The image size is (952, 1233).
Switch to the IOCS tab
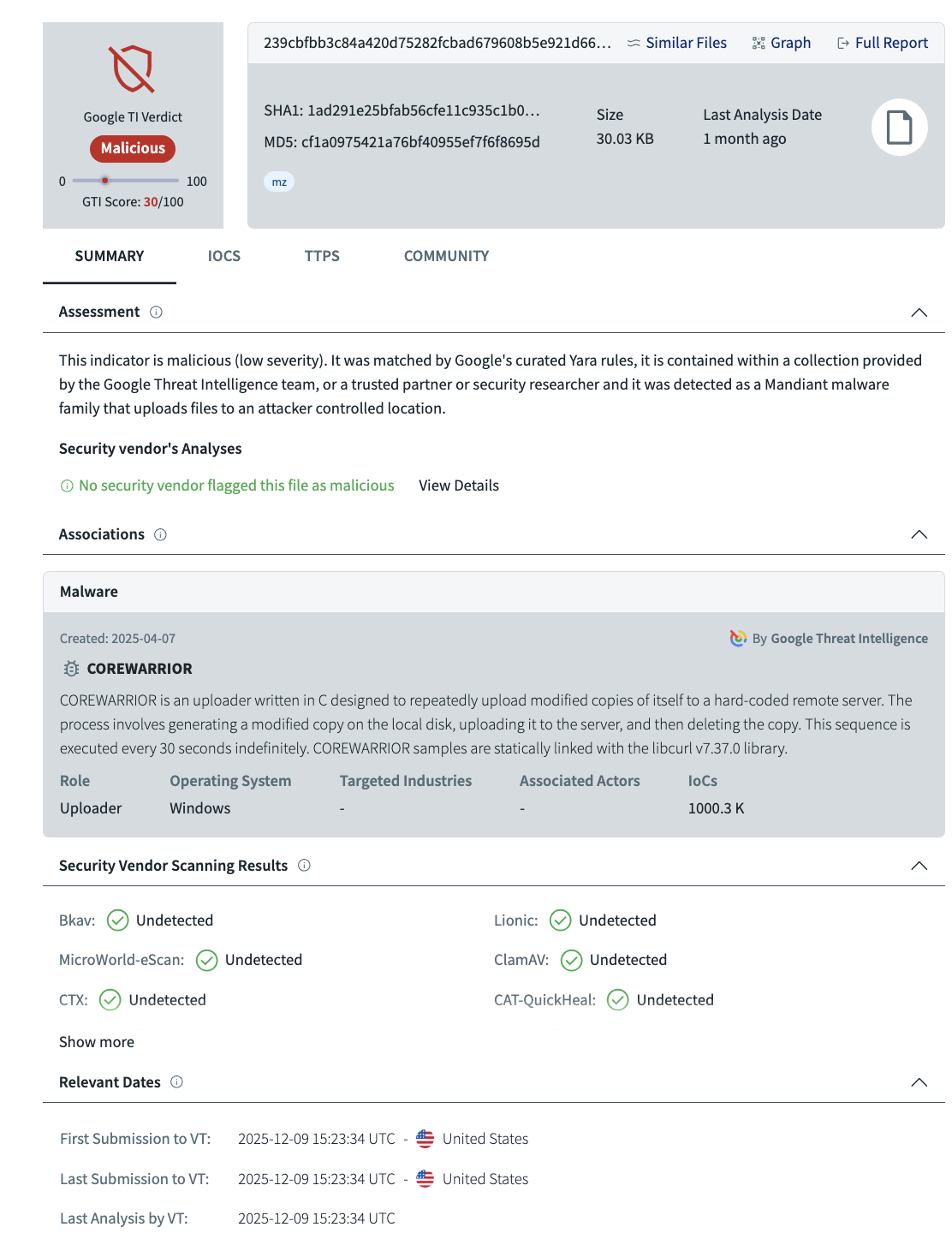224,256
